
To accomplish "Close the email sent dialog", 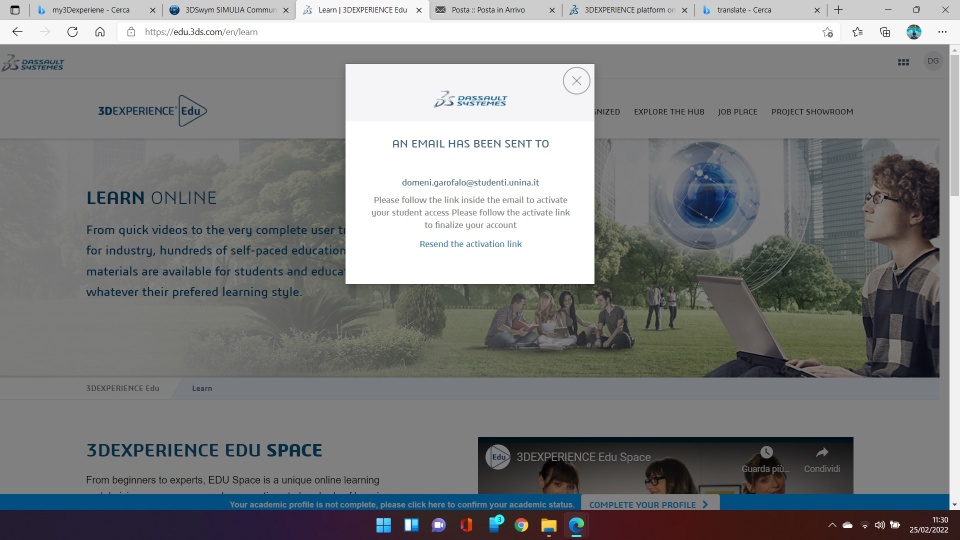I will tap(576, 81).
